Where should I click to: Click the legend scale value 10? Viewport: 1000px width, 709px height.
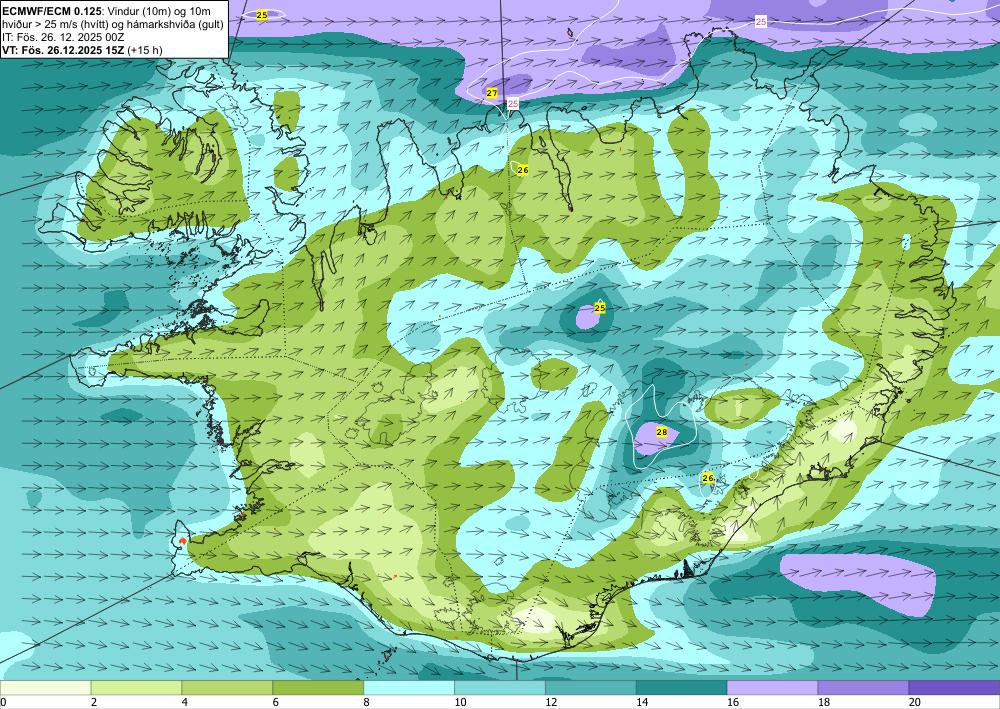click(x=460, y=702)
